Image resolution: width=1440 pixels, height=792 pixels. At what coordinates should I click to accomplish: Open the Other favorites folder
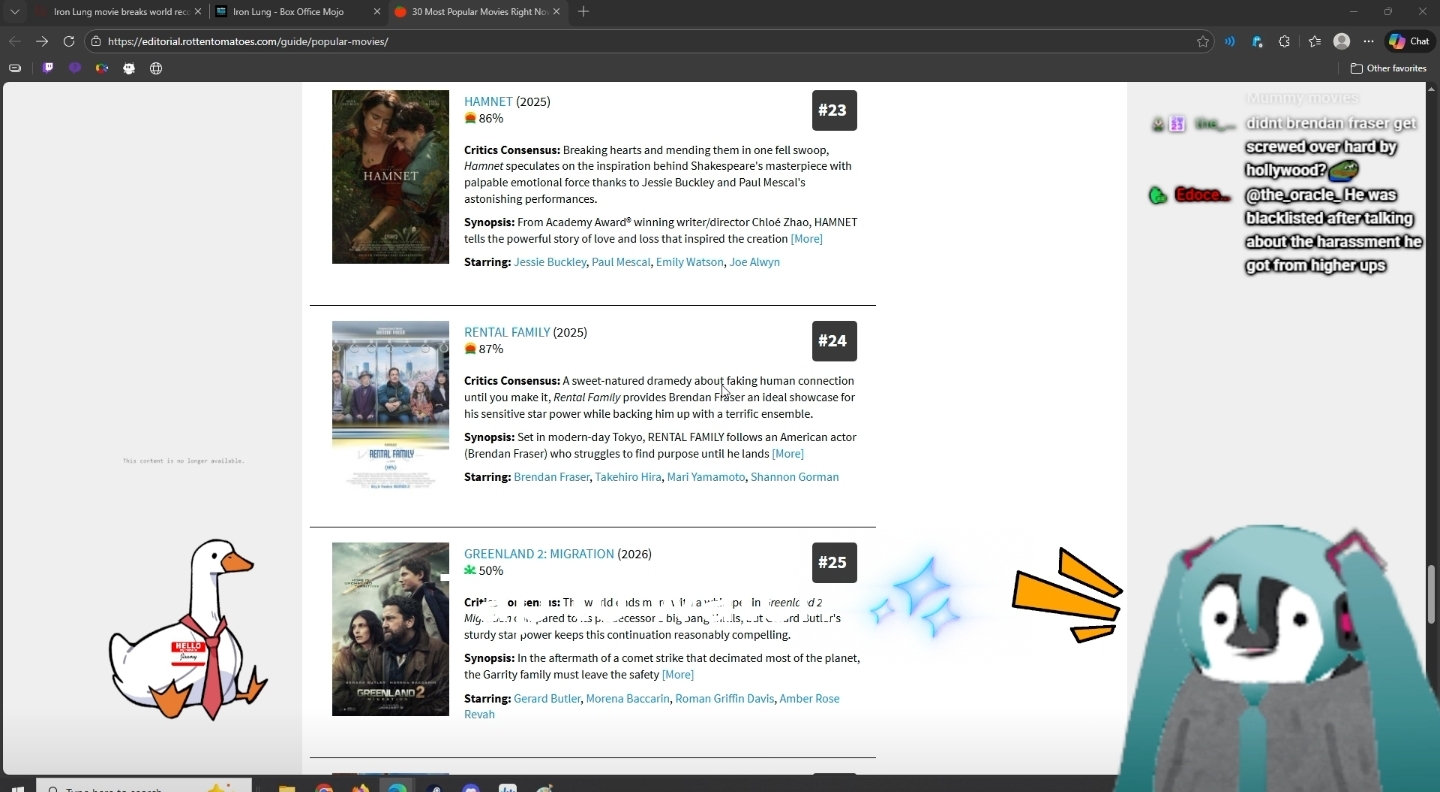[1389, 68]
